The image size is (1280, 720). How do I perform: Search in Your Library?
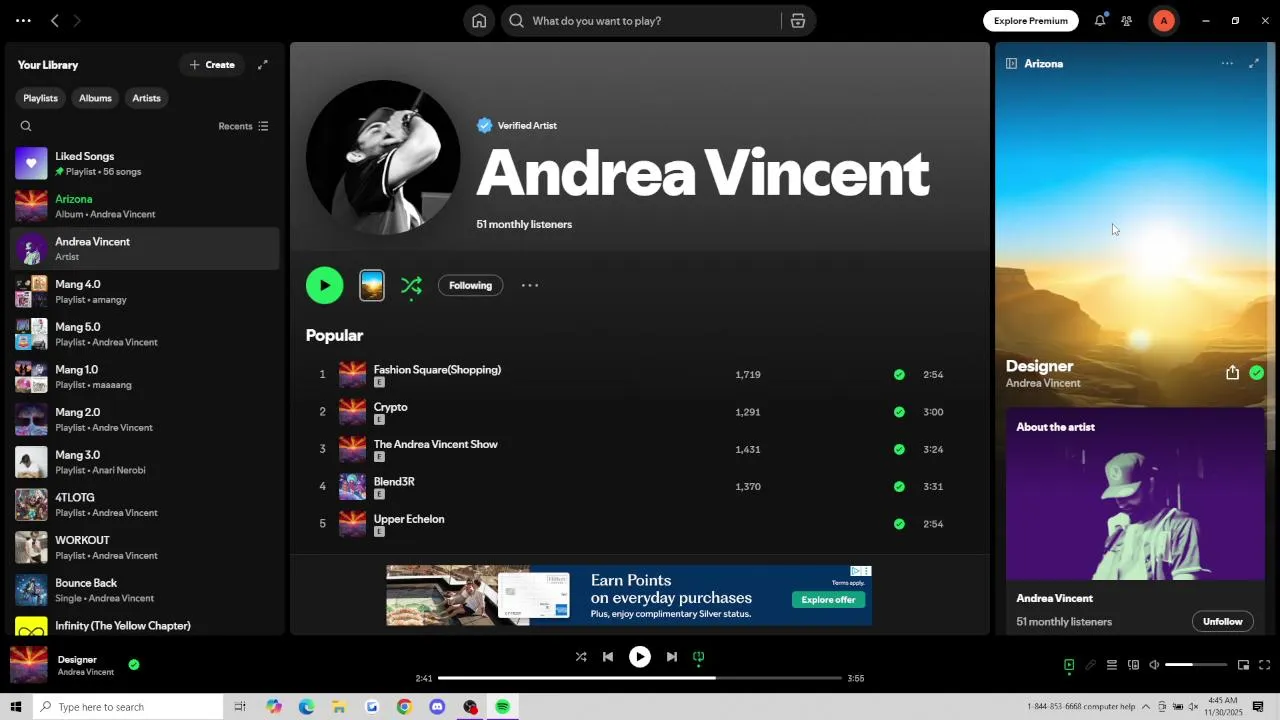[26, 126]
